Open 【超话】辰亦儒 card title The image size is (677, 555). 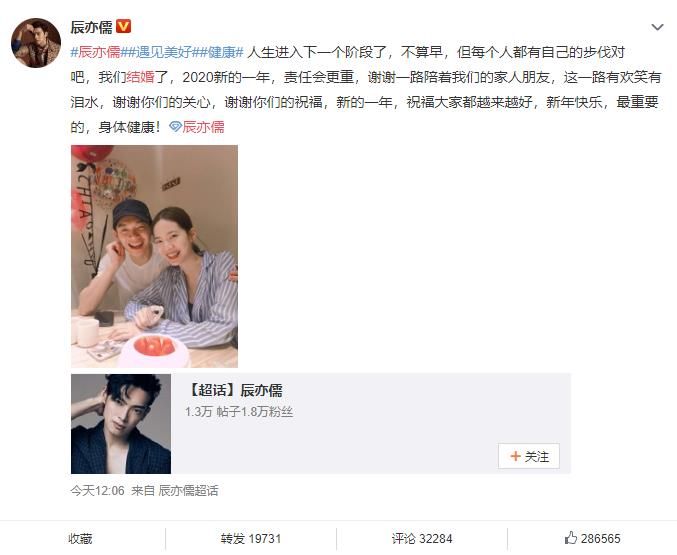pos(234,390)
